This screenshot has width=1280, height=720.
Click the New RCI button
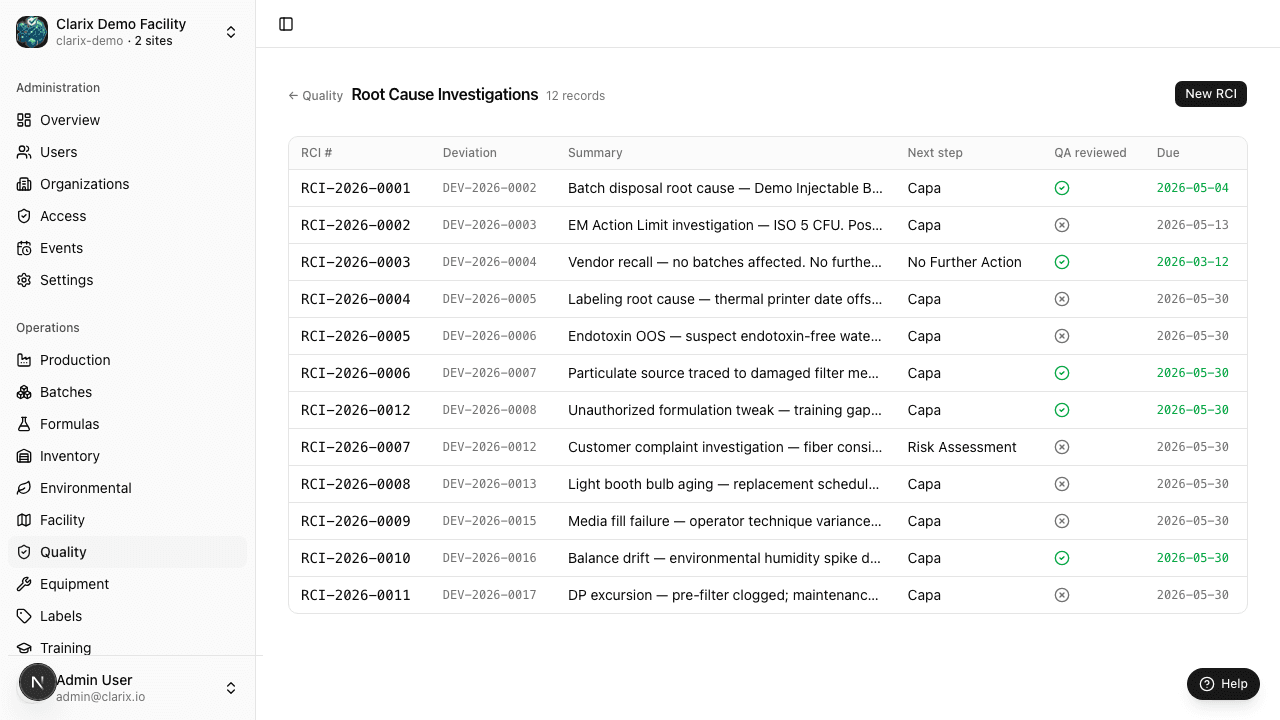tap(1211, 94)
